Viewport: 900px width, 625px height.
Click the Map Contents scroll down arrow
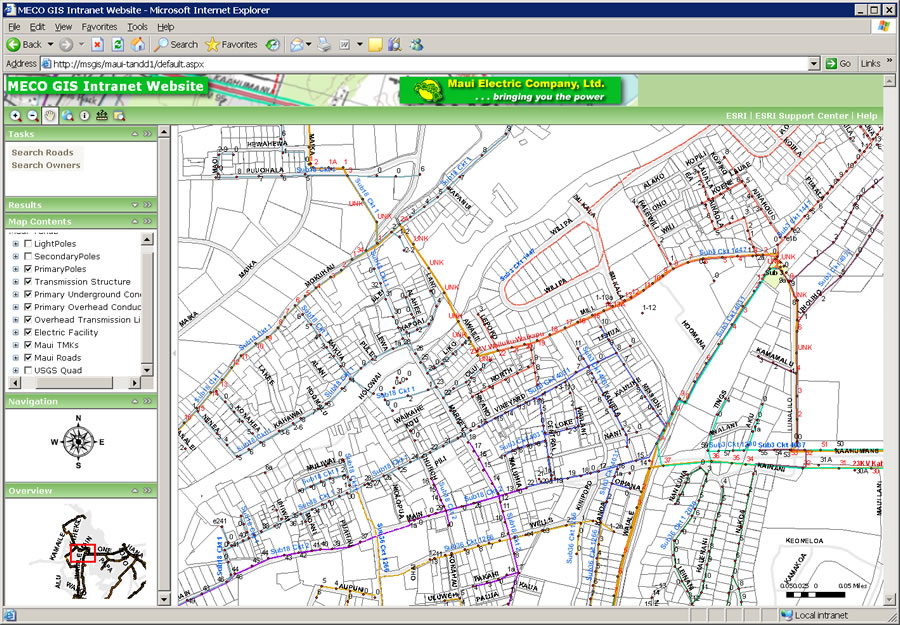pyautogui.click(x=147, y=370)
